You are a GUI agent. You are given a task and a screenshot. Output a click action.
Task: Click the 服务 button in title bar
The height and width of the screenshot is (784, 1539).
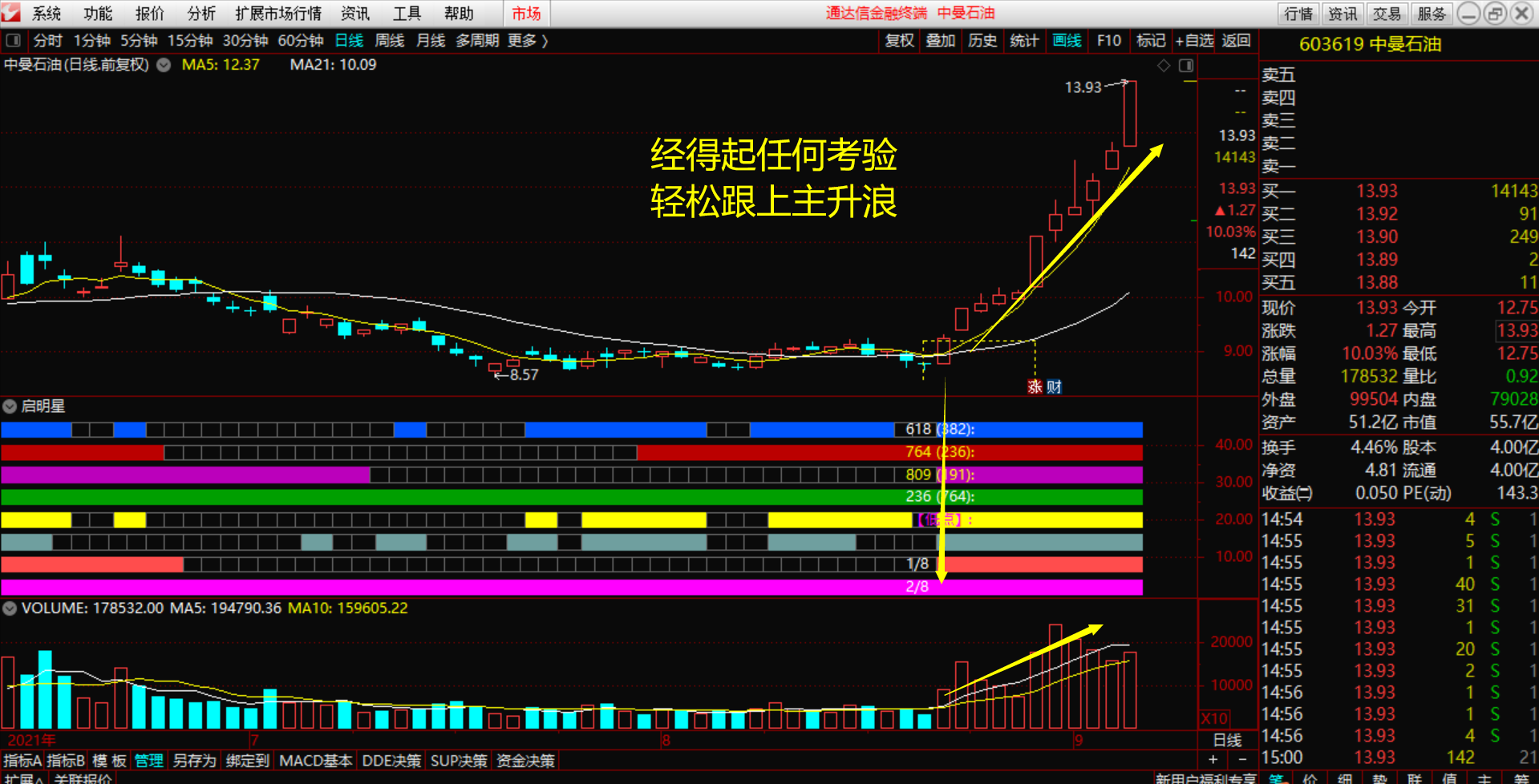pos(1431,14)
